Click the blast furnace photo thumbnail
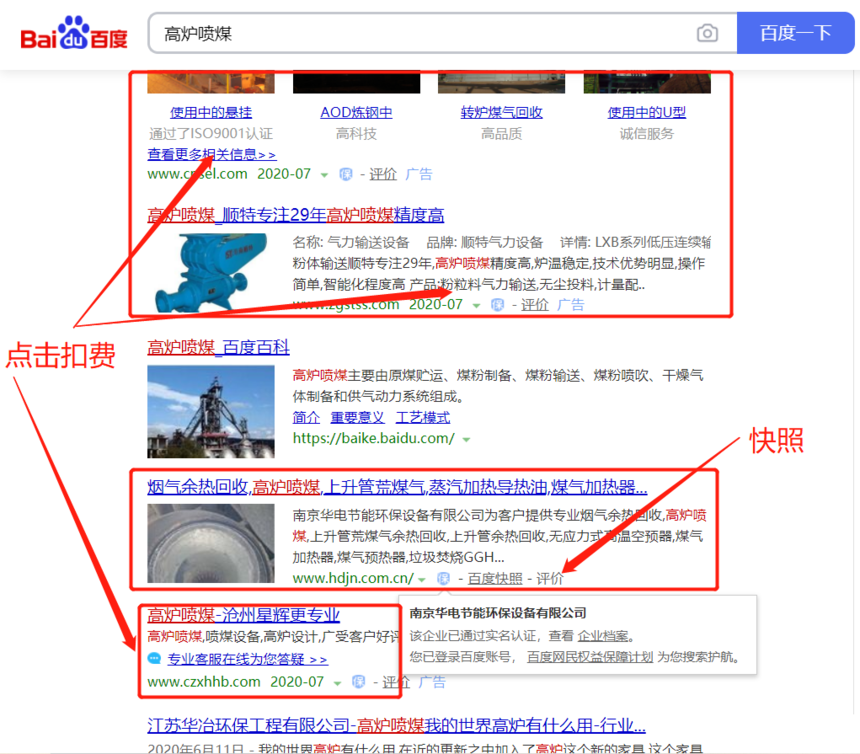860x754 pixels. point(211,411)
